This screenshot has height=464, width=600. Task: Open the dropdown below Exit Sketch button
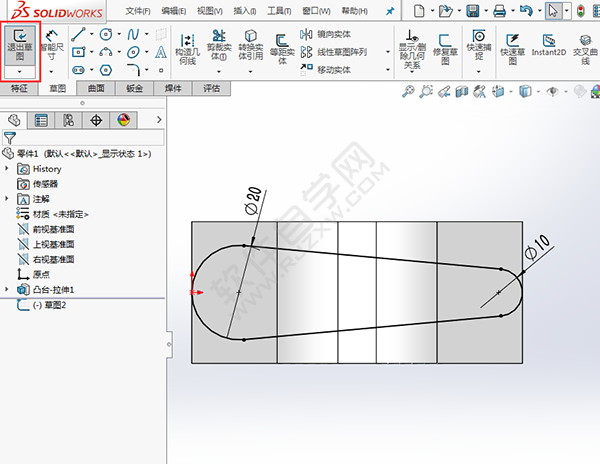20,73
